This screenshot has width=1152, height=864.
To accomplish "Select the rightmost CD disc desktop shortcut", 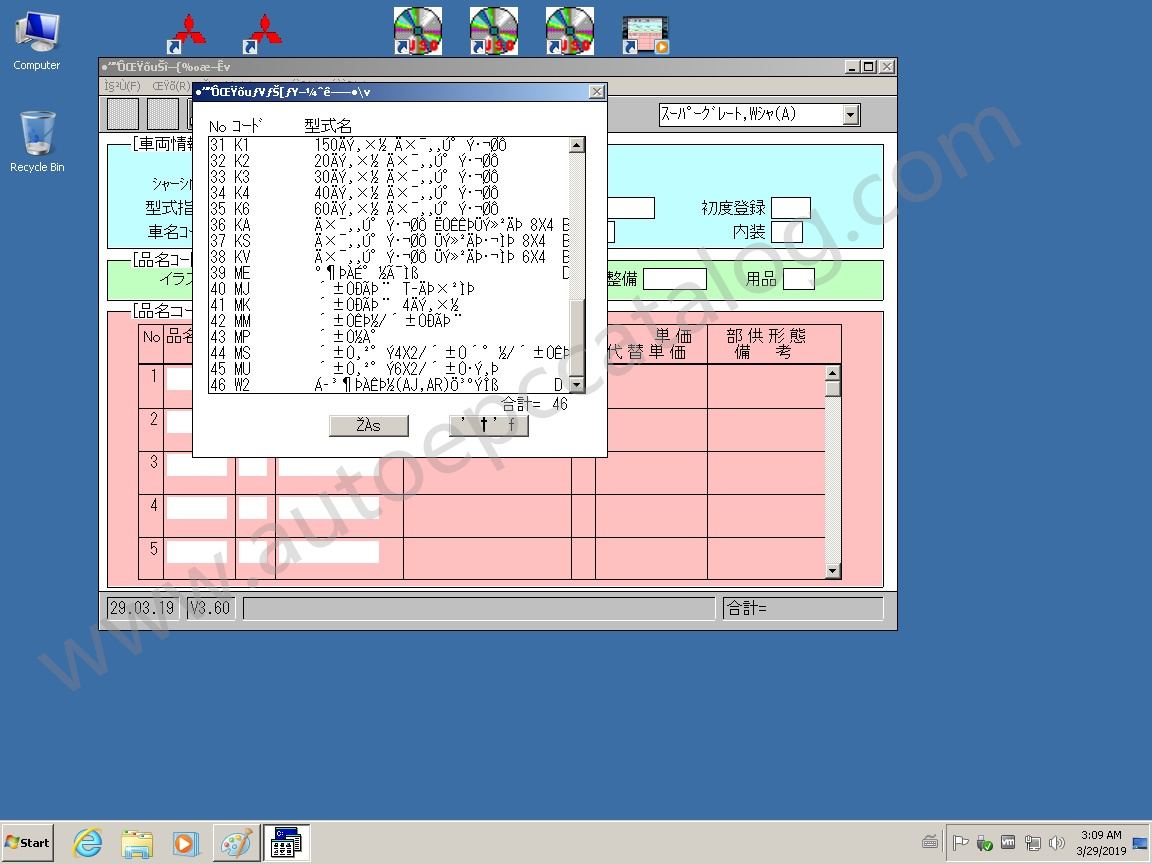I will pyautogui.click(x=569, y=31).
